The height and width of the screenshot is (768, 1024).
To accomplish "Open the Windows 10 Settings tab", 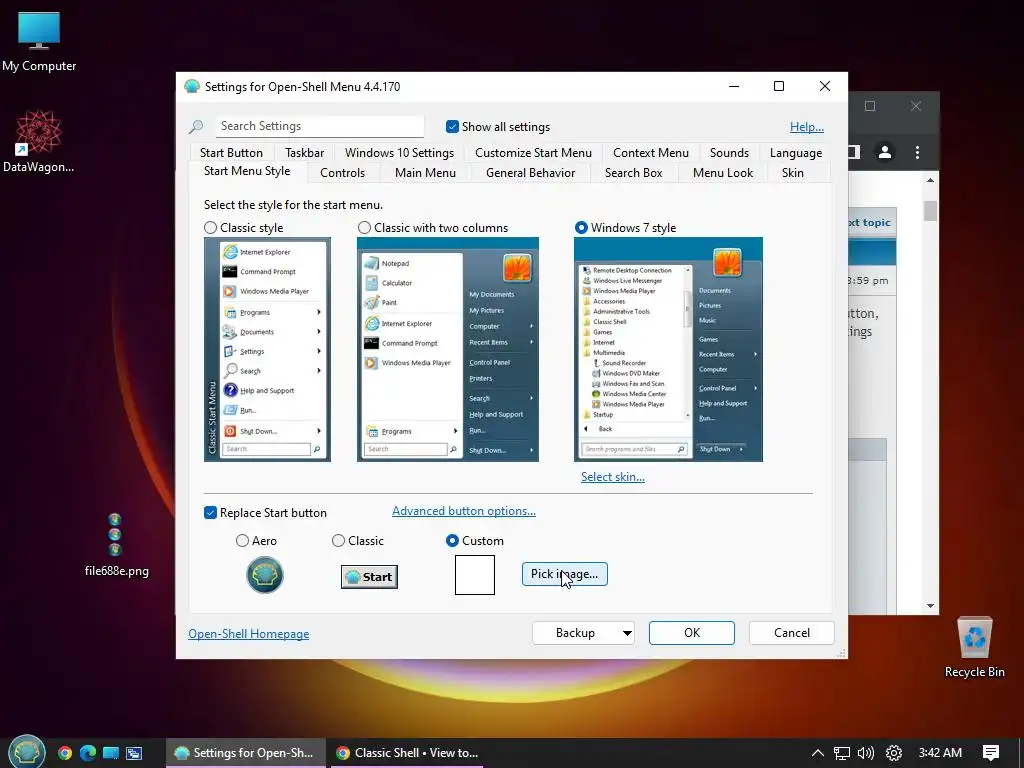I will (399, 153).
